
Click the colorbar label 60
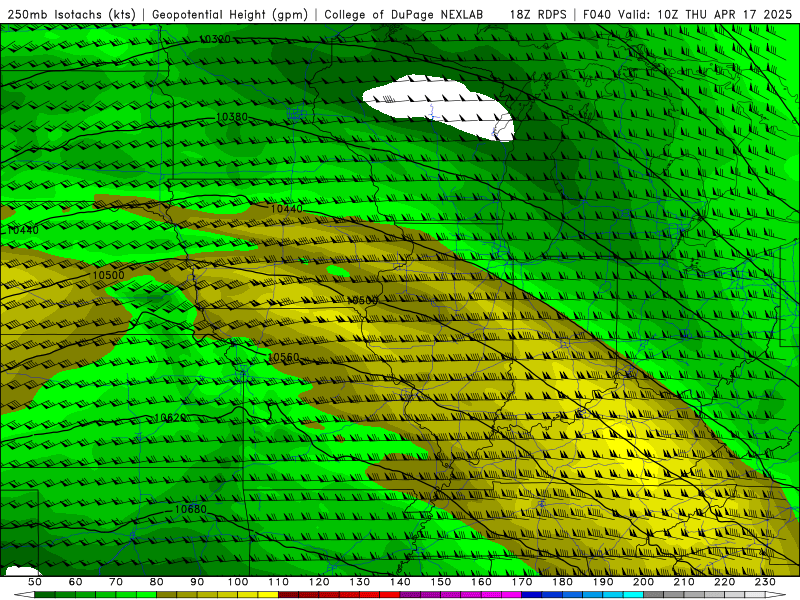75,582
